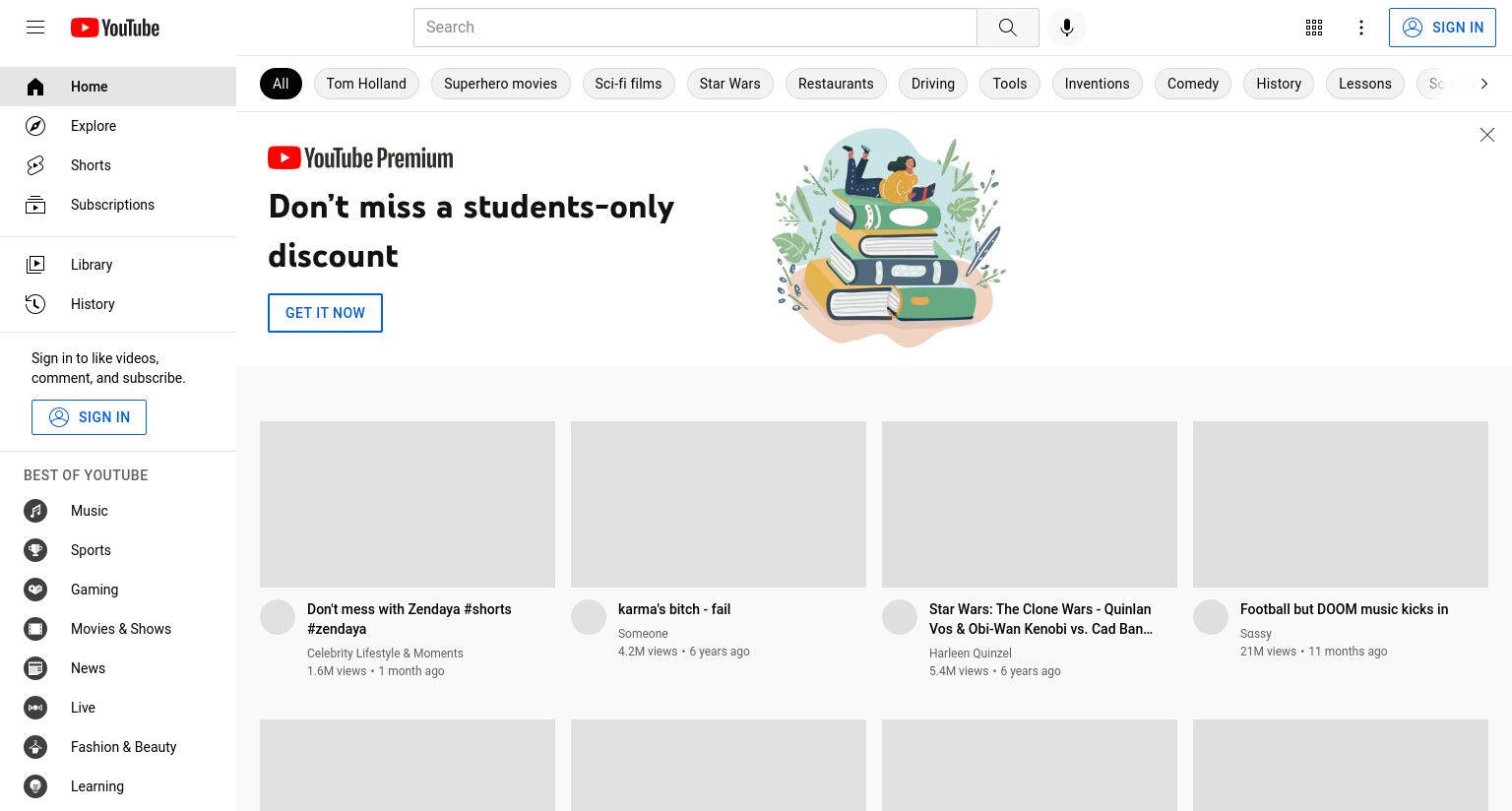This screenshot has width=1512, height=811.
Task: Open the Someone channel avatar
Action: (x=589, y=617)
